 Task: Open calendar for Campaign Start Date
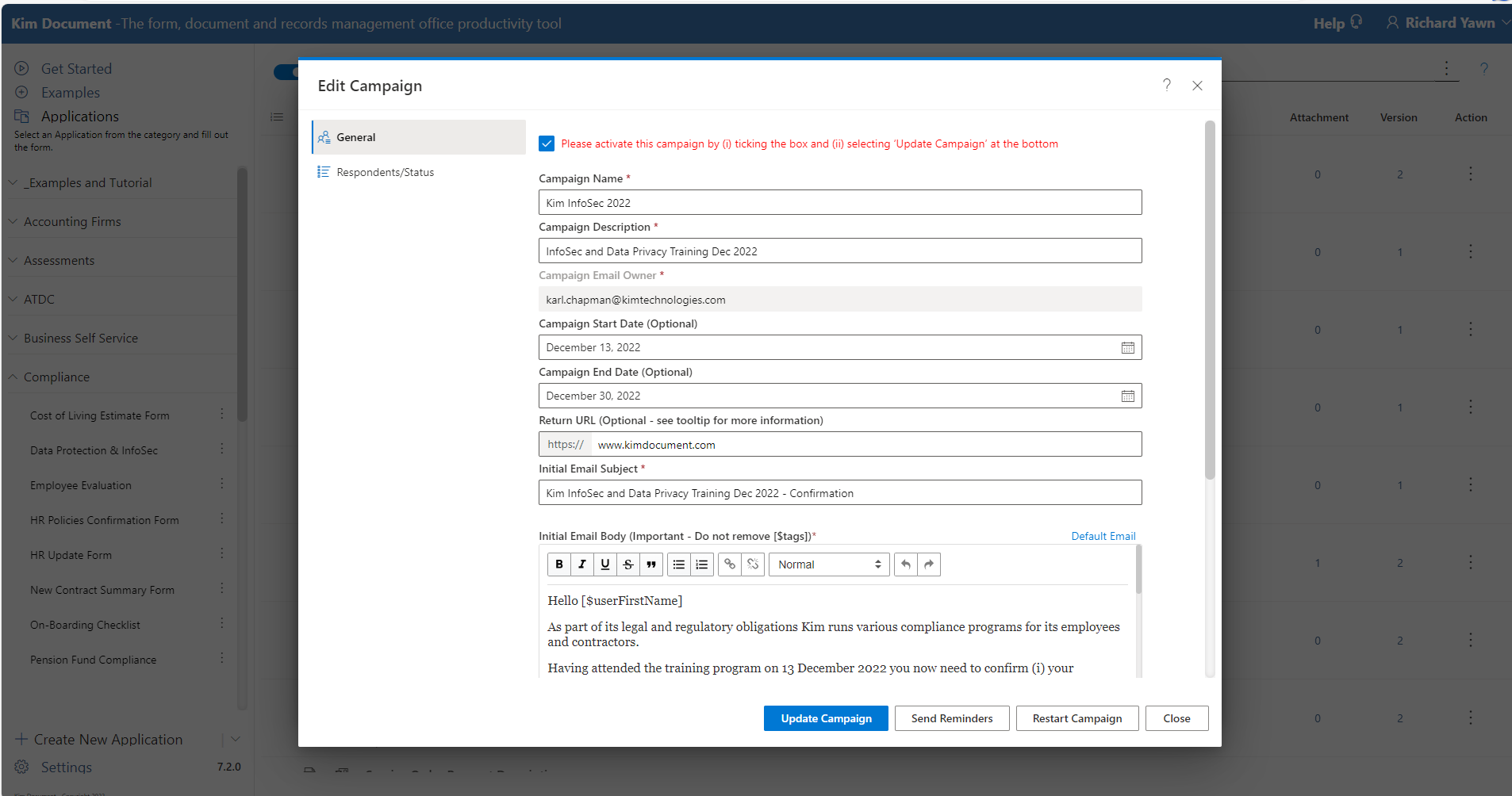(x=1127, y=348)
